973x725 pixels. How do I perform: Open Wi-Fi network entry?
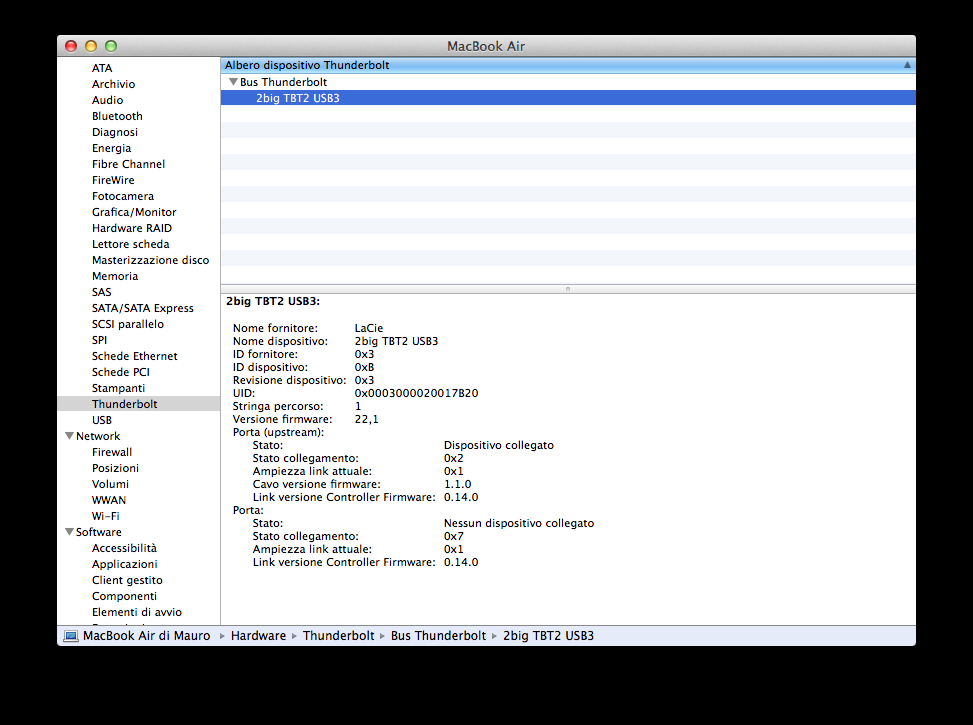(x=105, y=516)
